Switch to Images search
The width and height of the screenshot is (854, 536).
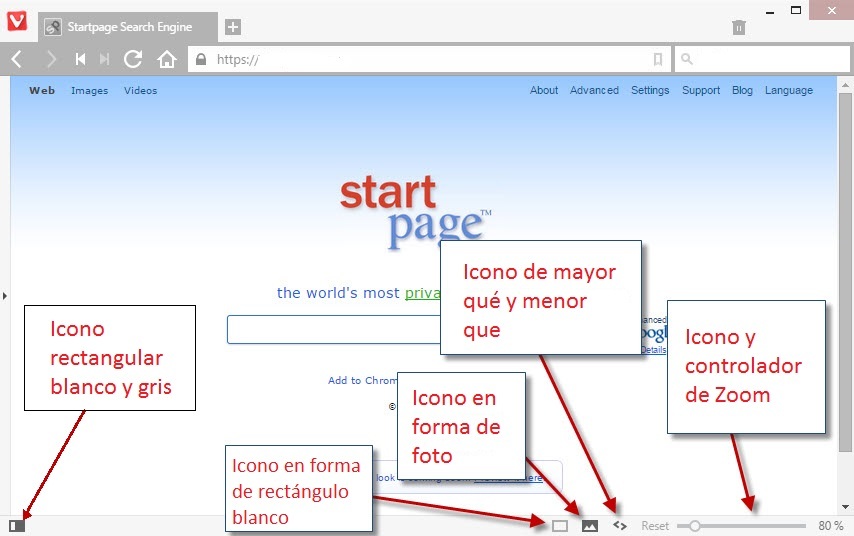pyautogui.click(x=89, y=90)
